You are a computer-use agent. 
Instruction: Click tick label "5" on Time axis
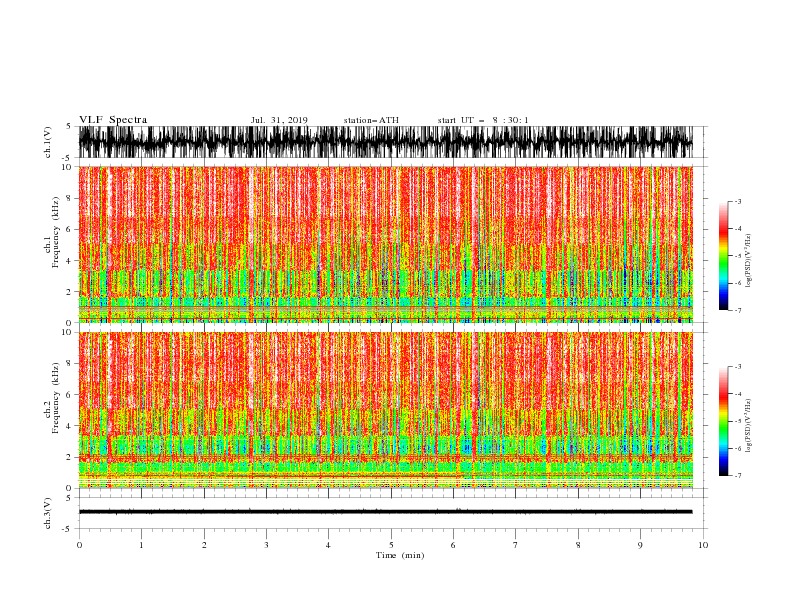pyautogui.click(x=391, y=545)
